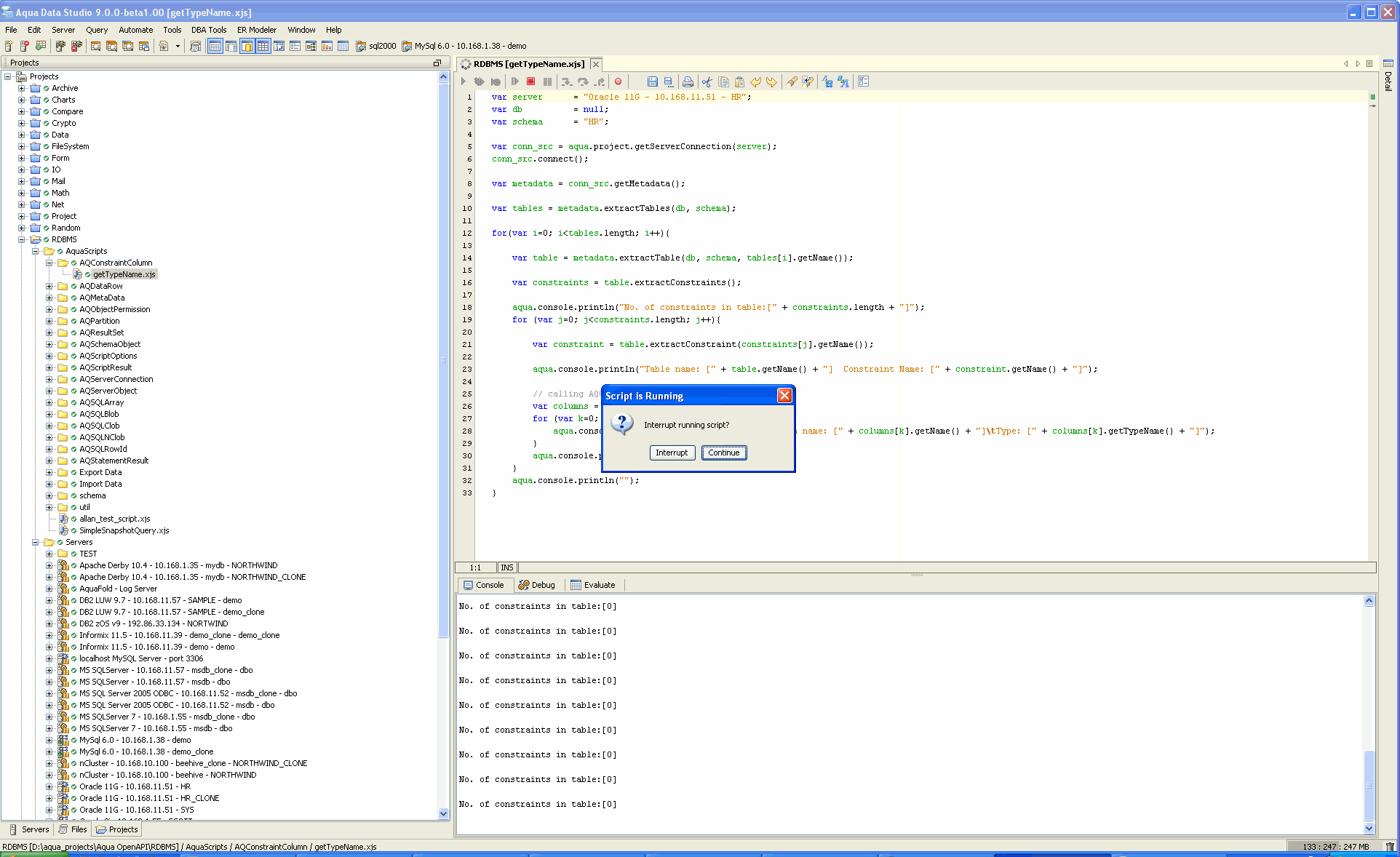Click the console vertical scrollbar thumb

(x=1369, y=786)
